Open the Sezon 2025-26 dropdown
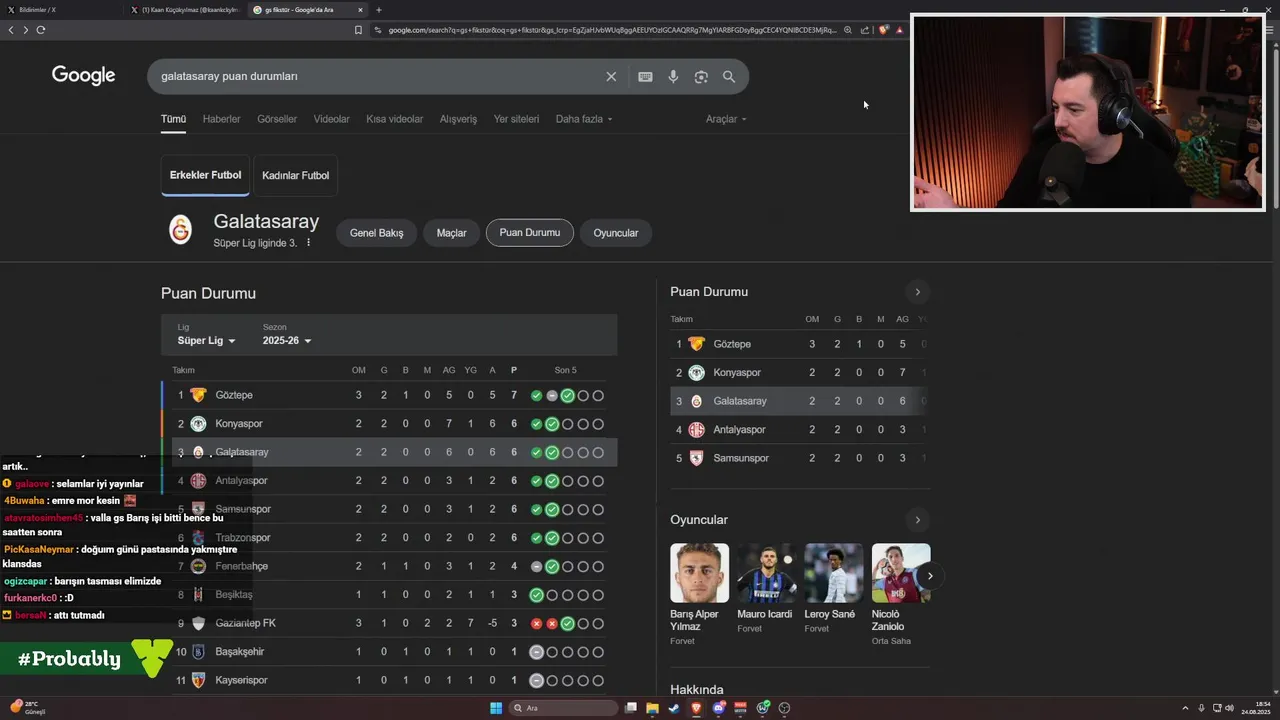The width and height of the screenshot is (1280, 720). [287, 341]
